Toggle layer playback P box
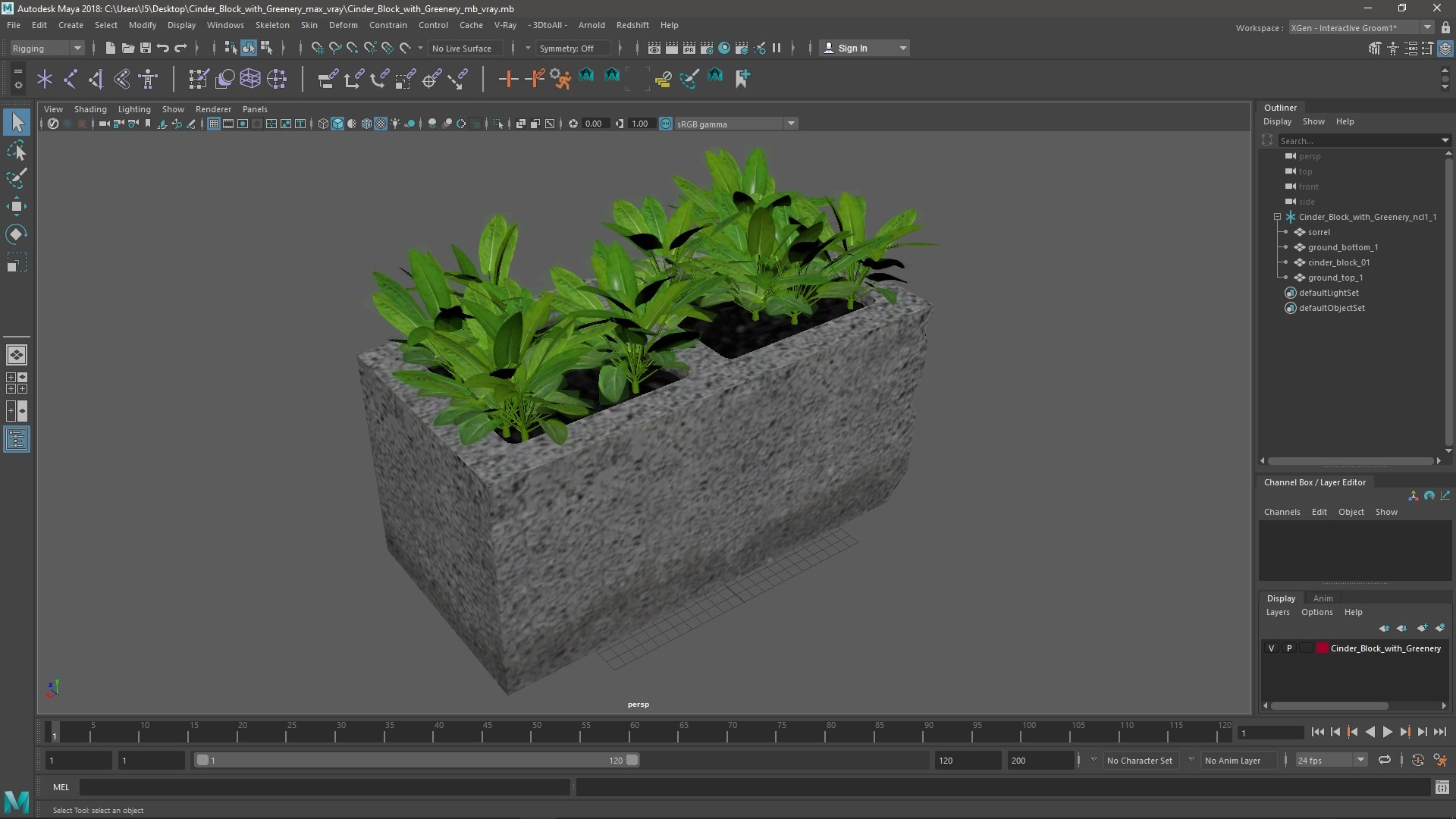The height and width of the screenshot is (819, 1456). point(1288,648)
